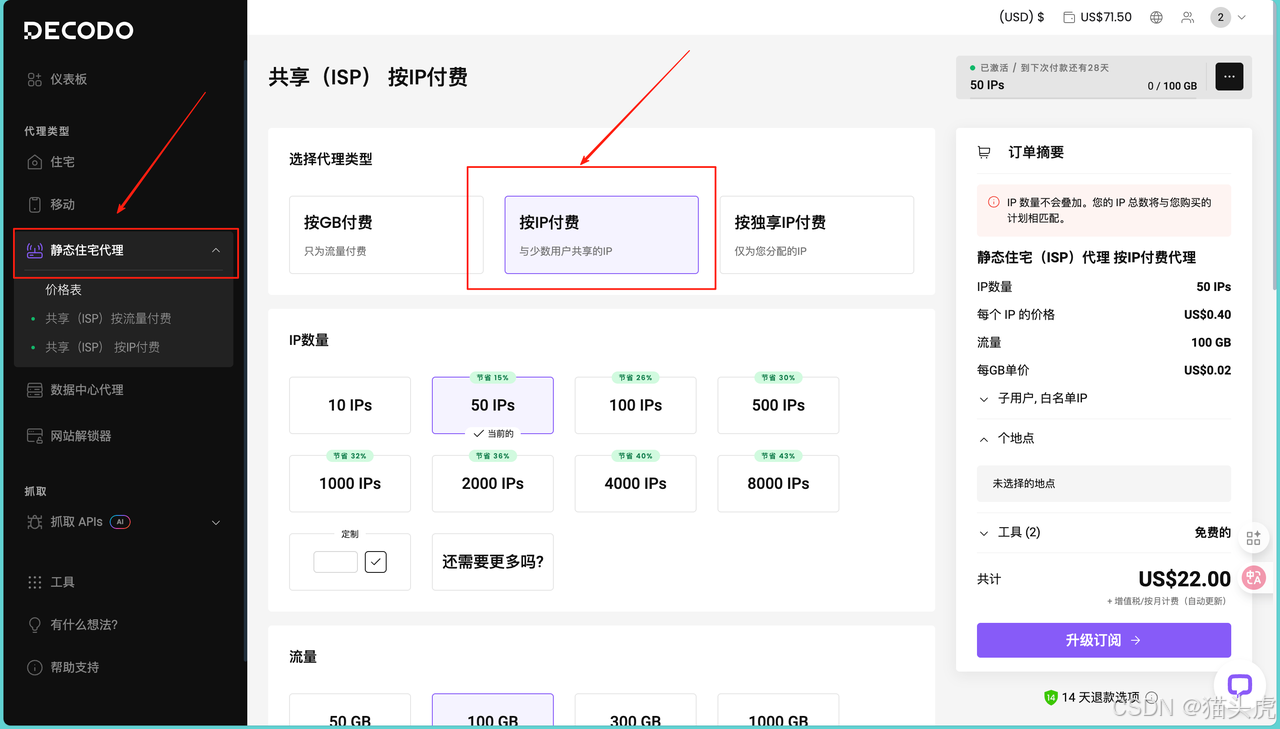Open the 价格表 menu entry

pyautogui.click(x=61, y=289)
